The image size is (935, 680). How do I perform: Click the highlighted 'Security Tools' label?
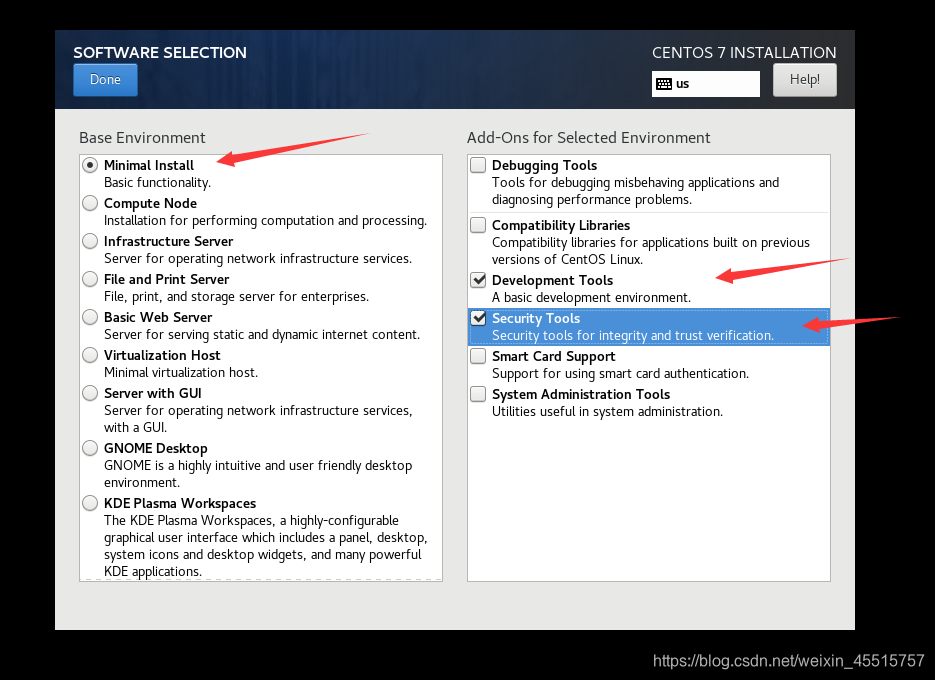(536, 319)
